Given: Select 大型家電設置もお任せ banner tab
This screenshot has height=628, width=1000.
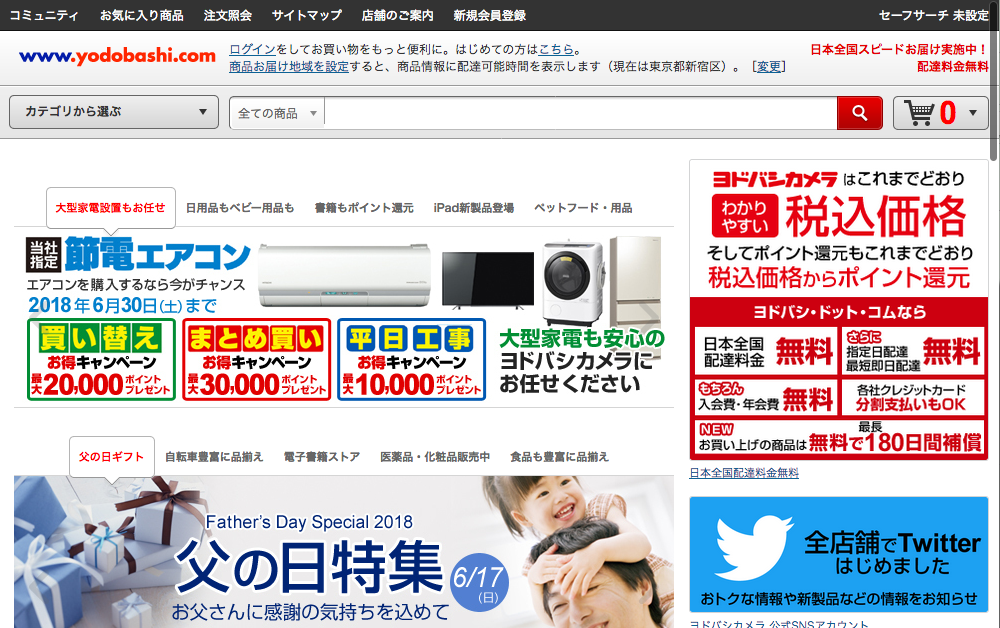Looking at the screenshot, I should click(110, 208).
